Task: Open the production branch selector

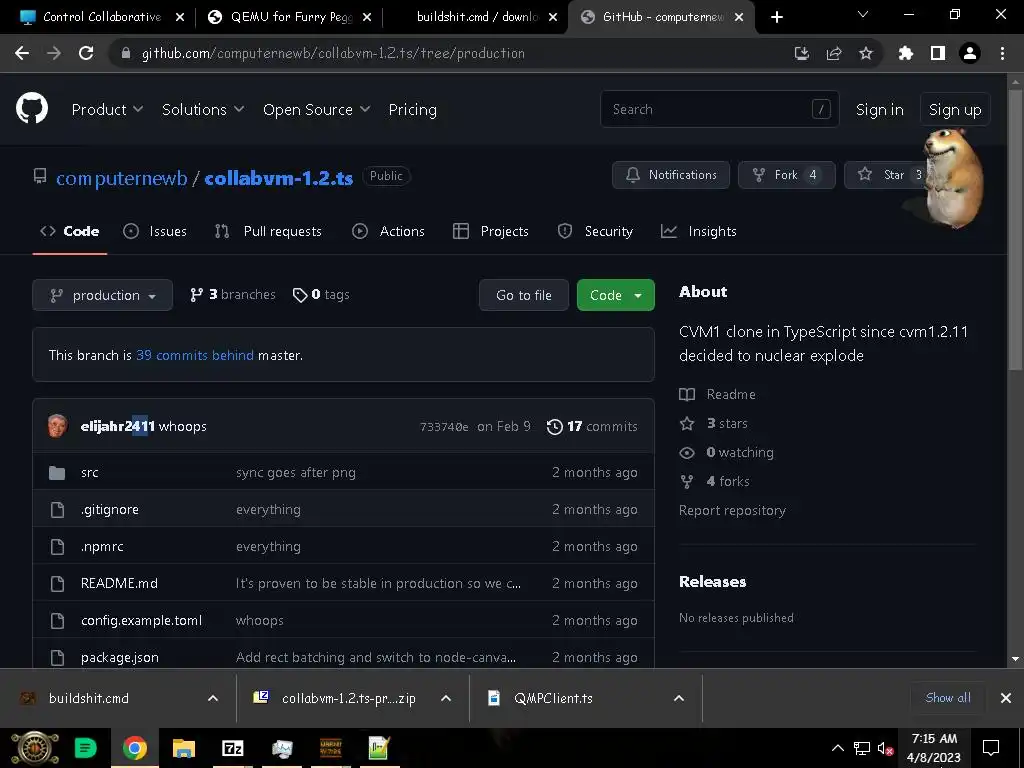Action: tap(103, 295)
